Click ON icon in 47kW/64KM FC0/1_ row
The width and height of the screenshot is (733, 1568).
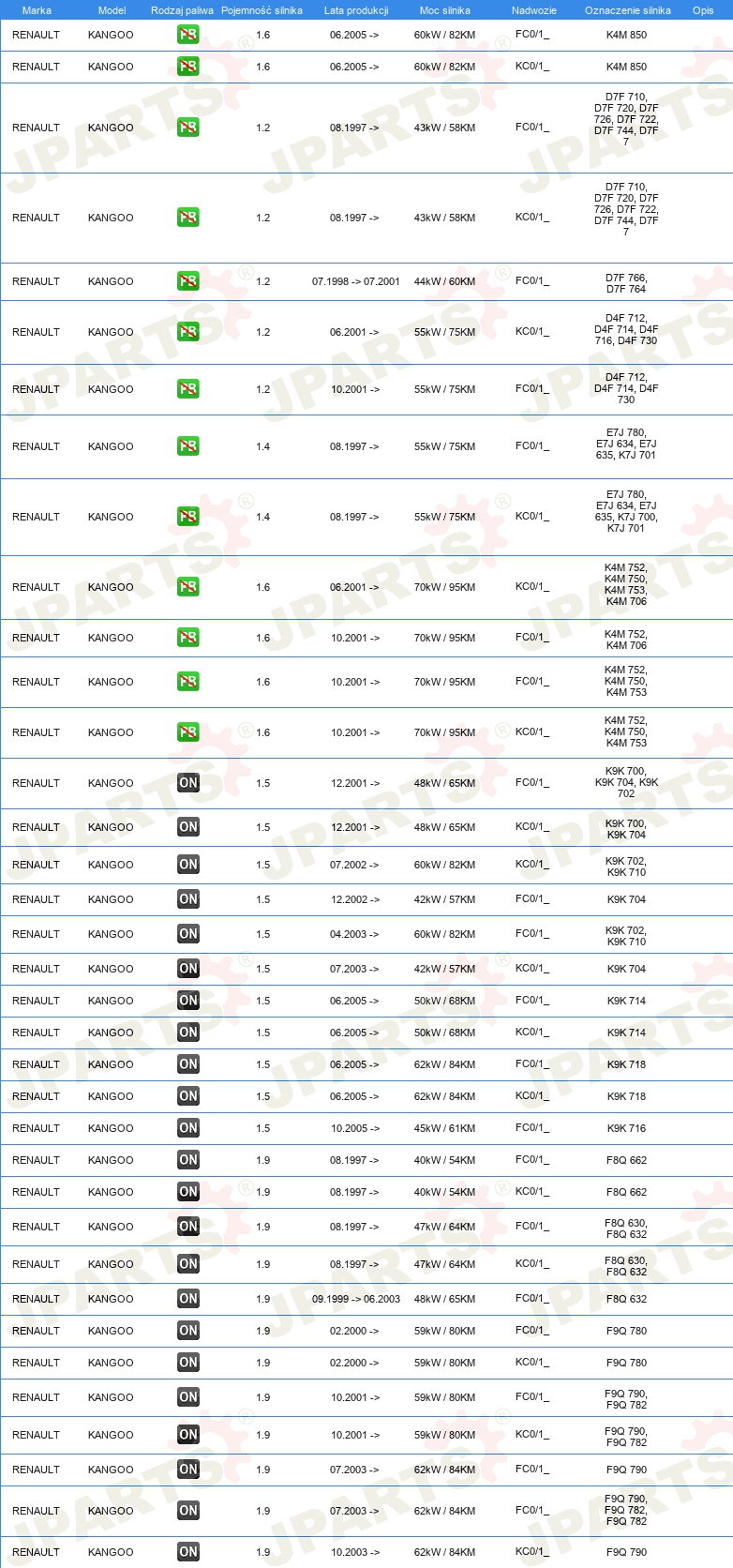(188, 1227)
